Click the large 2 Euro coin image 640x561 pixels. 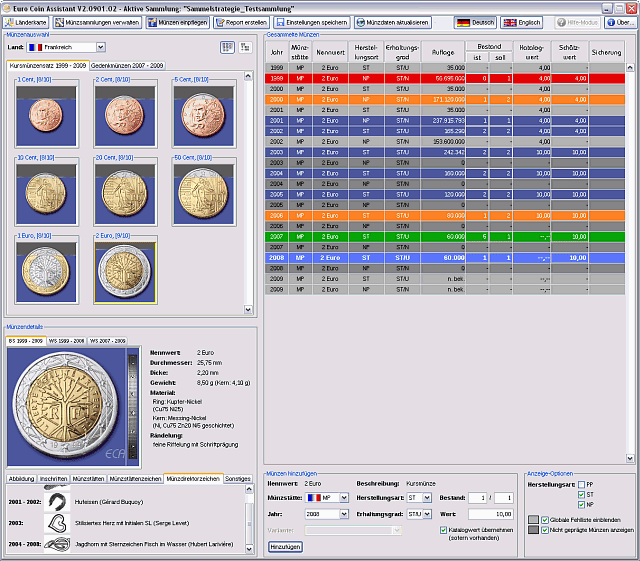pos(67,406)
